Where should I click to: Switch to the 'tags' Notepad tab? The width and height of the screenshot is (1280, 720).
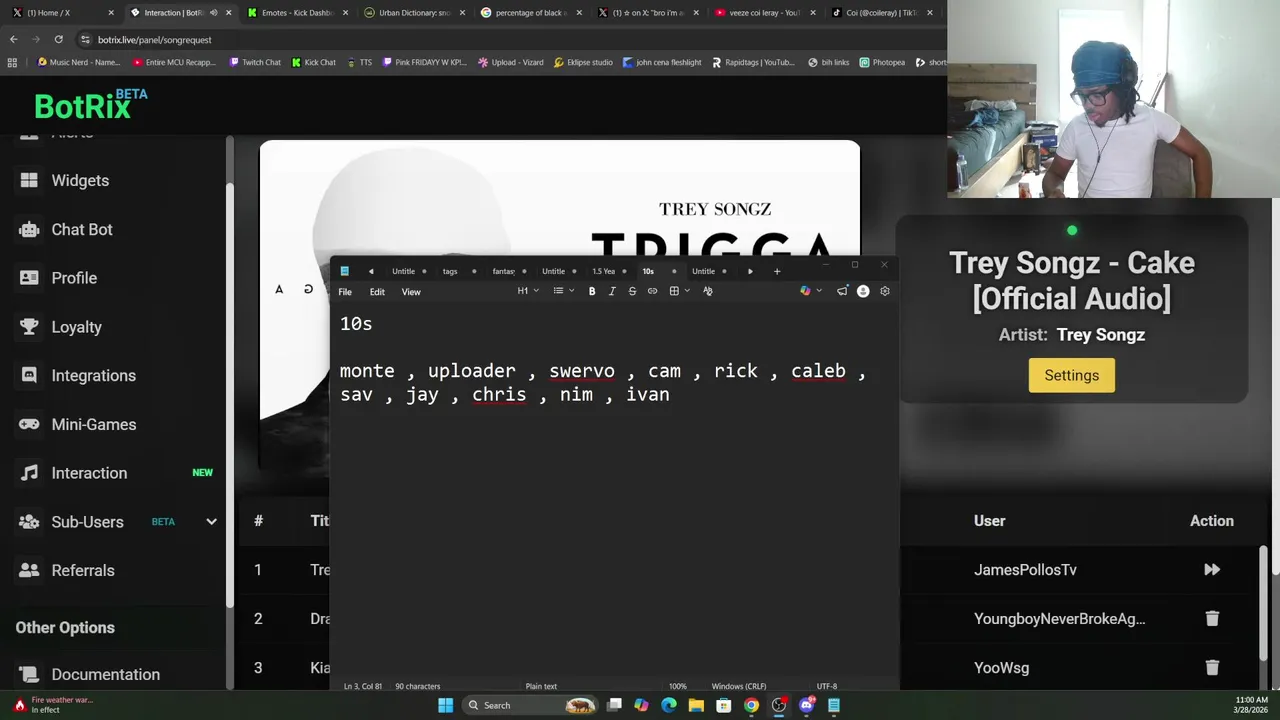[450, 271]
